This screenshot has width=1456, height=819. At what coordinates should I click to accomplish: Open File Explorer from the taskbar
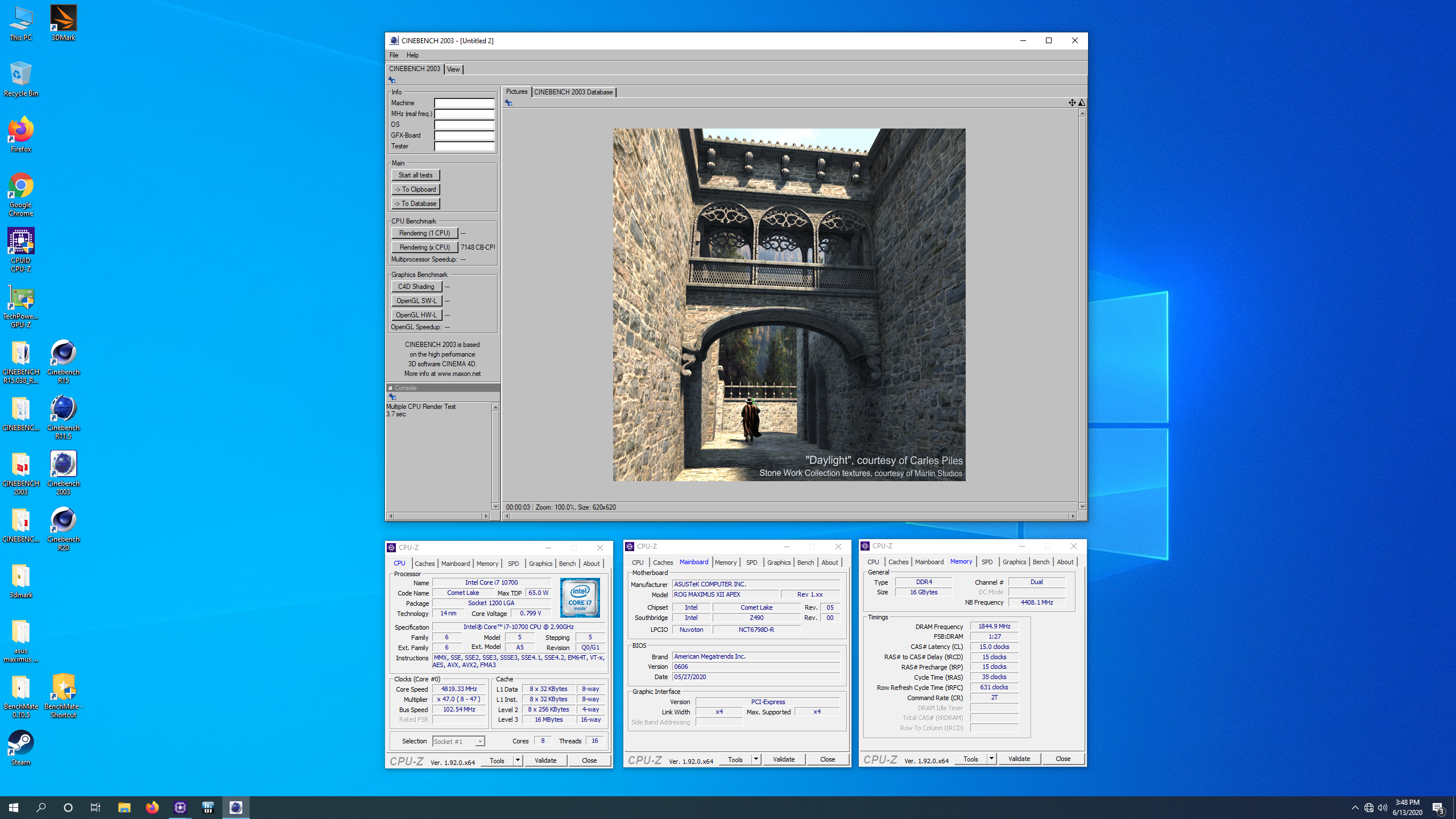pyautogui.click(x=124, y=808)
